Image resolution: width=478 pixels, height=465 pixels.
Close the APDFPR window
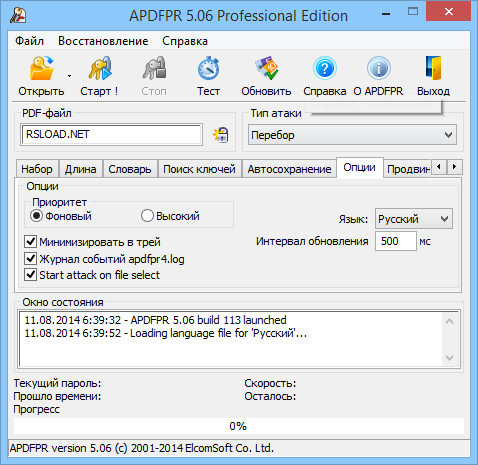coord(449,12)
